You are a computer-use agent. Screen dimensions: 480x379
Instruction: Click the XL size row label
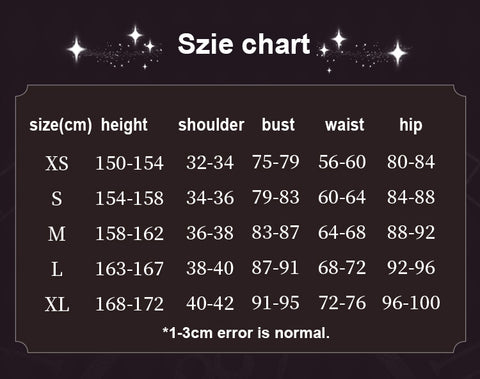(x=57, y=304)
